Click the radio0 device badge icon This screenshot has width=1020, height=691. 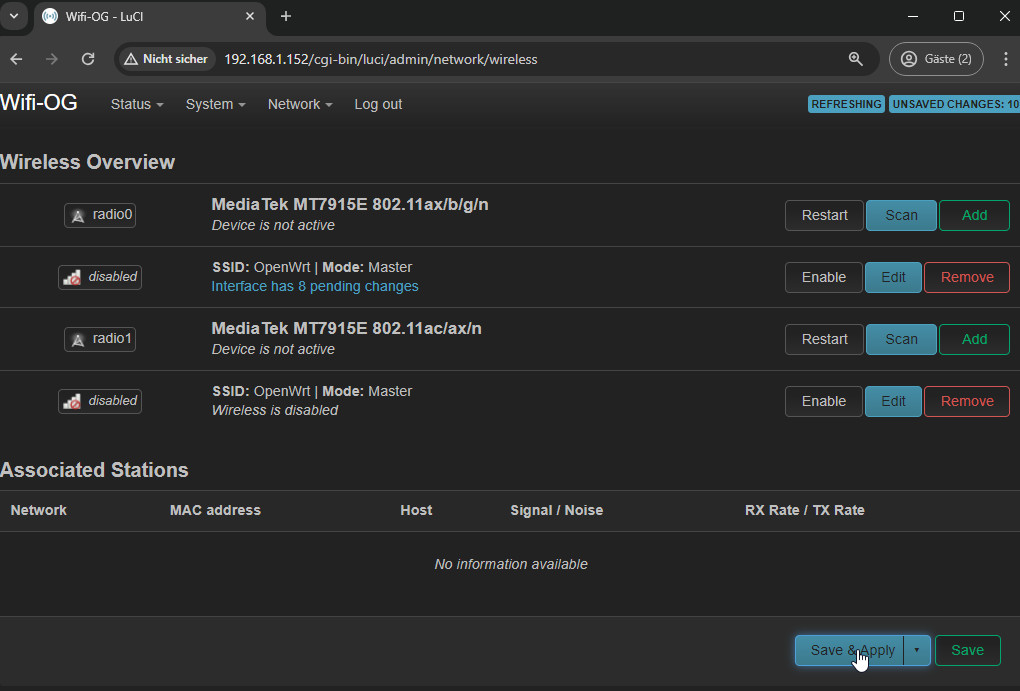[x=100, y=215]
